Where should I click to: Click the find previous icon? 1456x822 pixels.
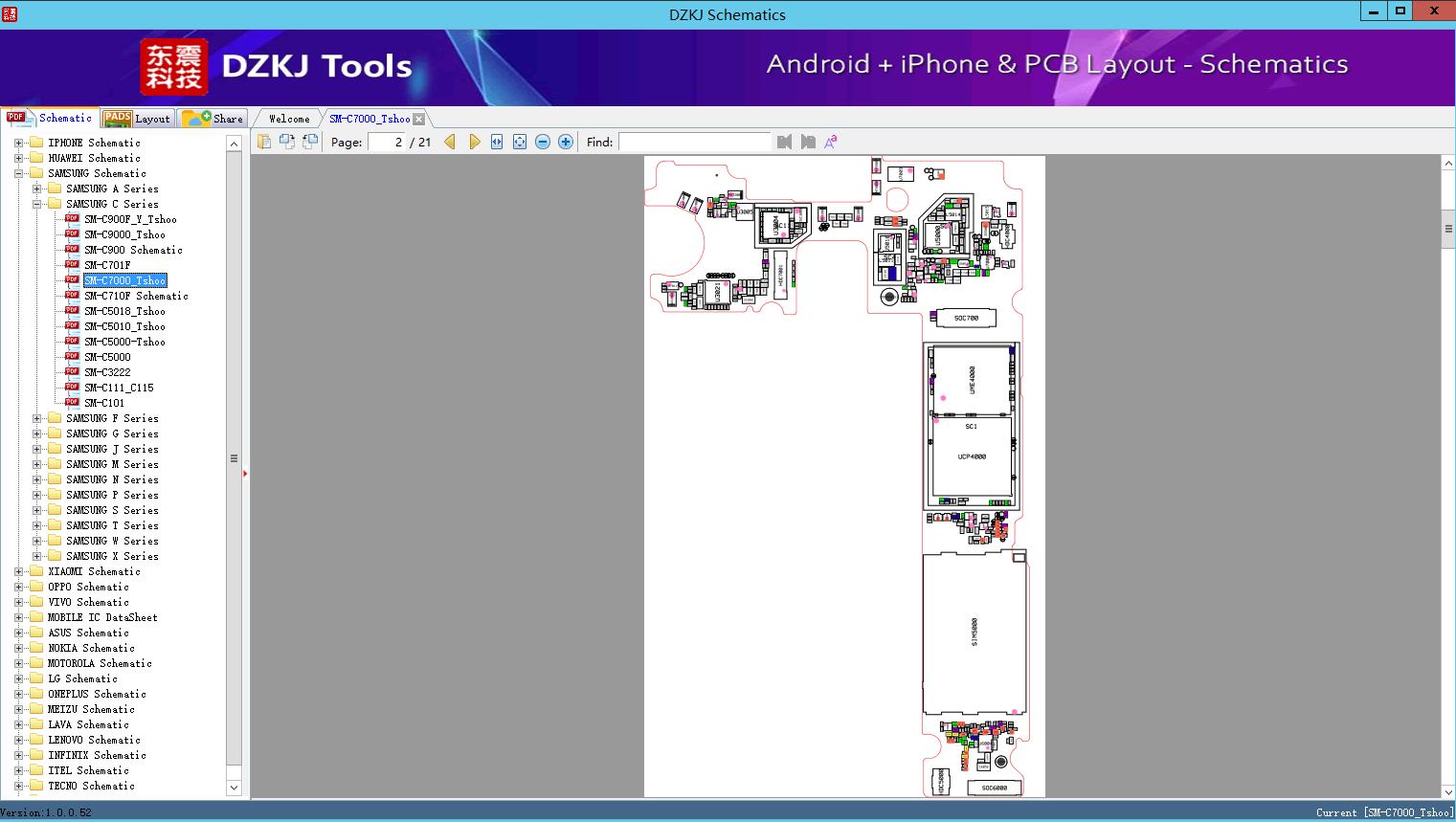click(x=785, y=142)
